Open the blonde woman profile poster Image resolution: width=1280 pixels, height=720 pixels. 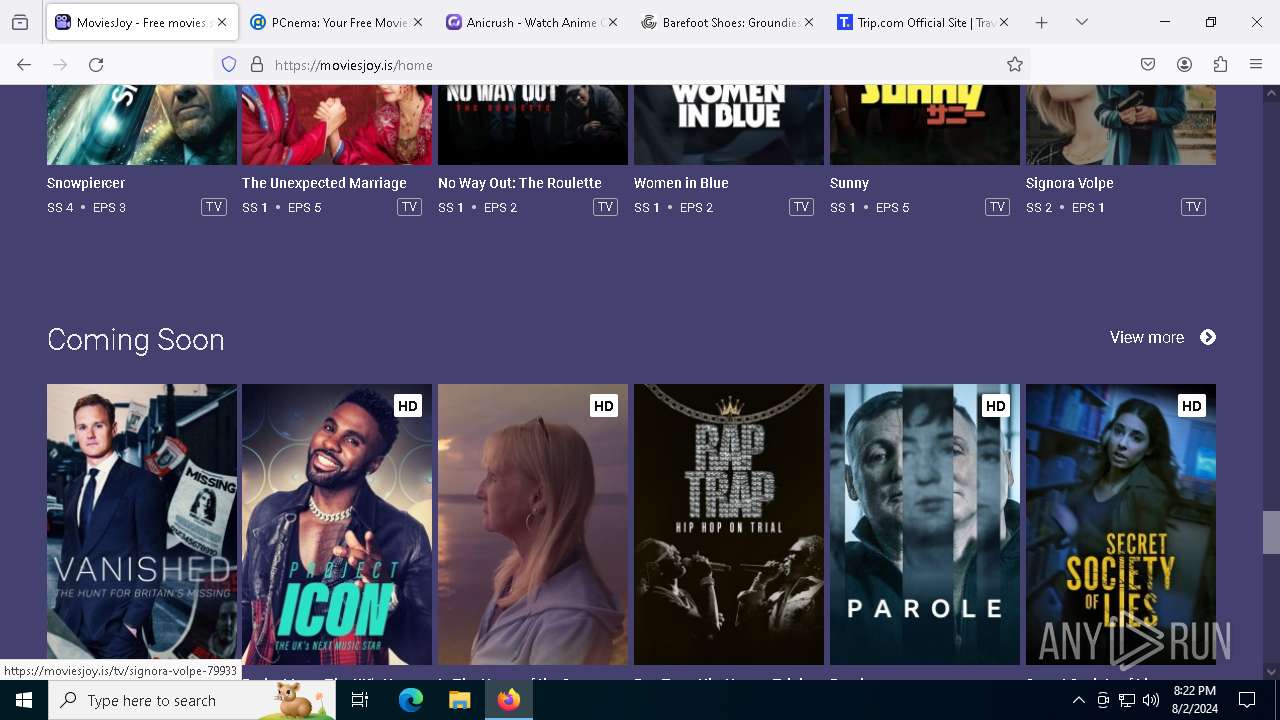click(533, 524)
